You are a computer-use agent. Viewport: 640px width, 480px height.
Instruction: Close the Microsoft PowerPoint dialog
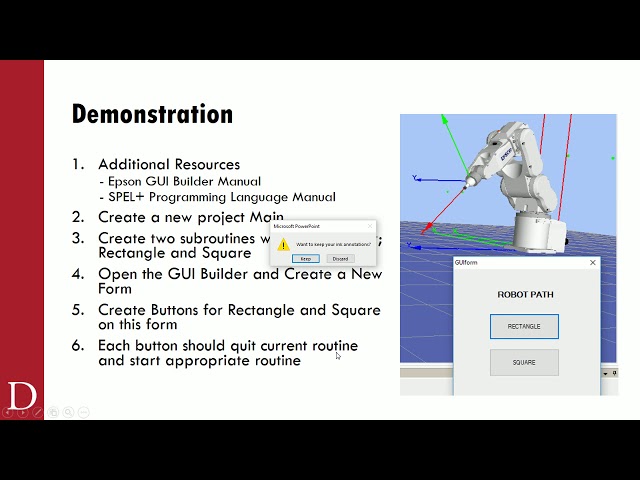[x=370, y=226]
